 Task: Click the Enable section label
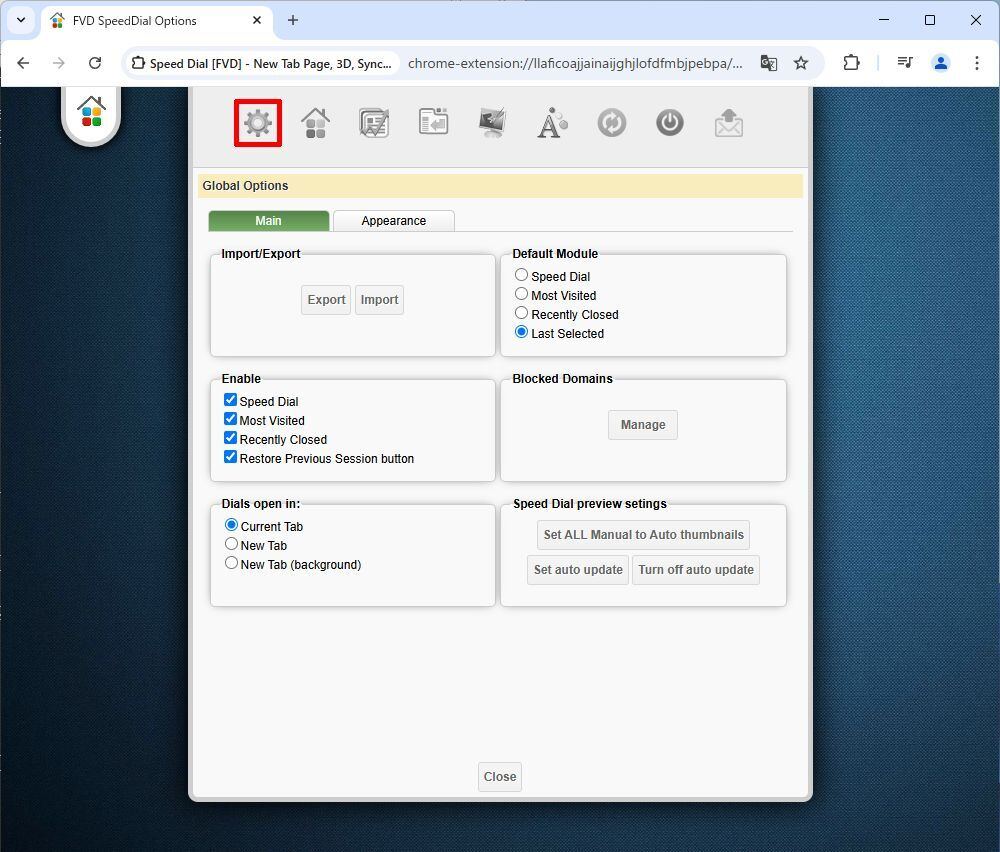pos(241,379)
